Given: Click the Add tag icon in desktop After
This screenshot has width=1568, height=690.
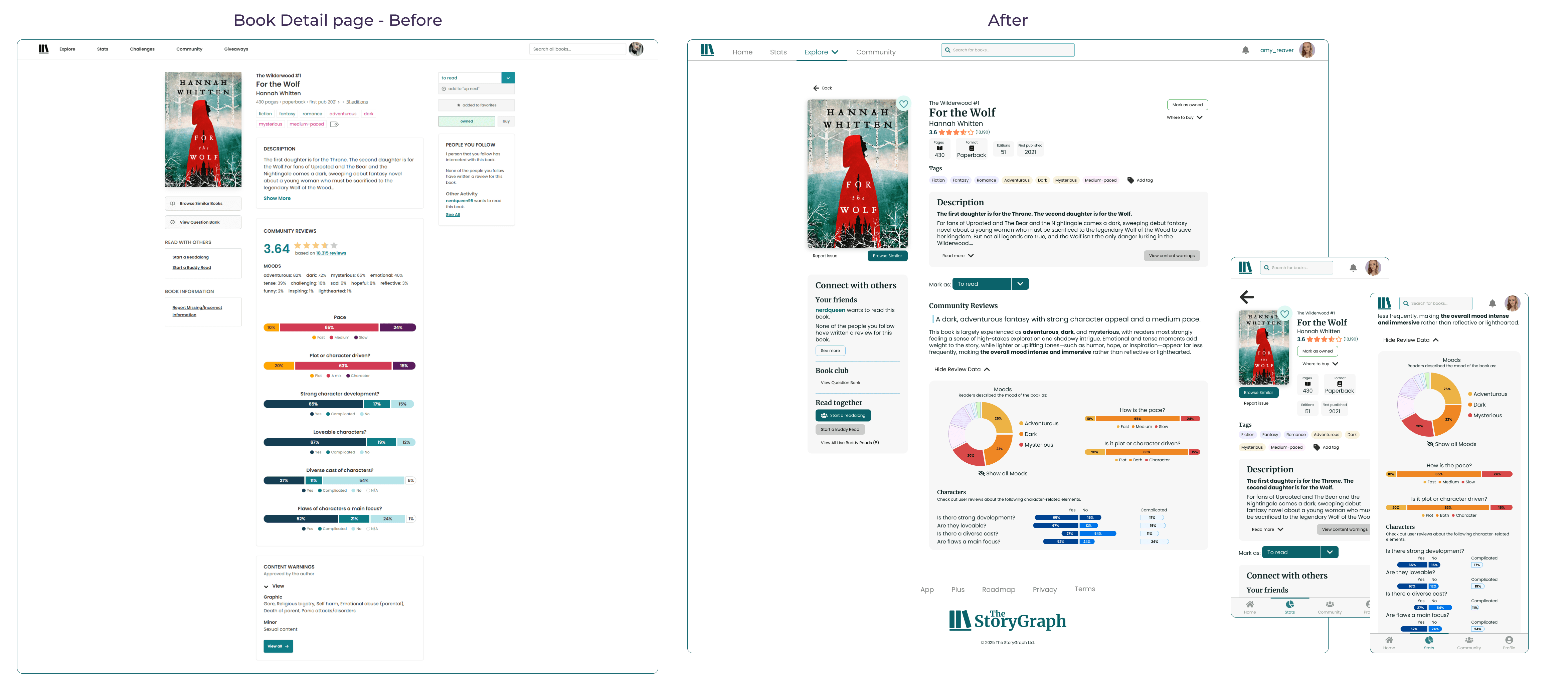Looking at the screenshot, I should [x=1130, y=180].
